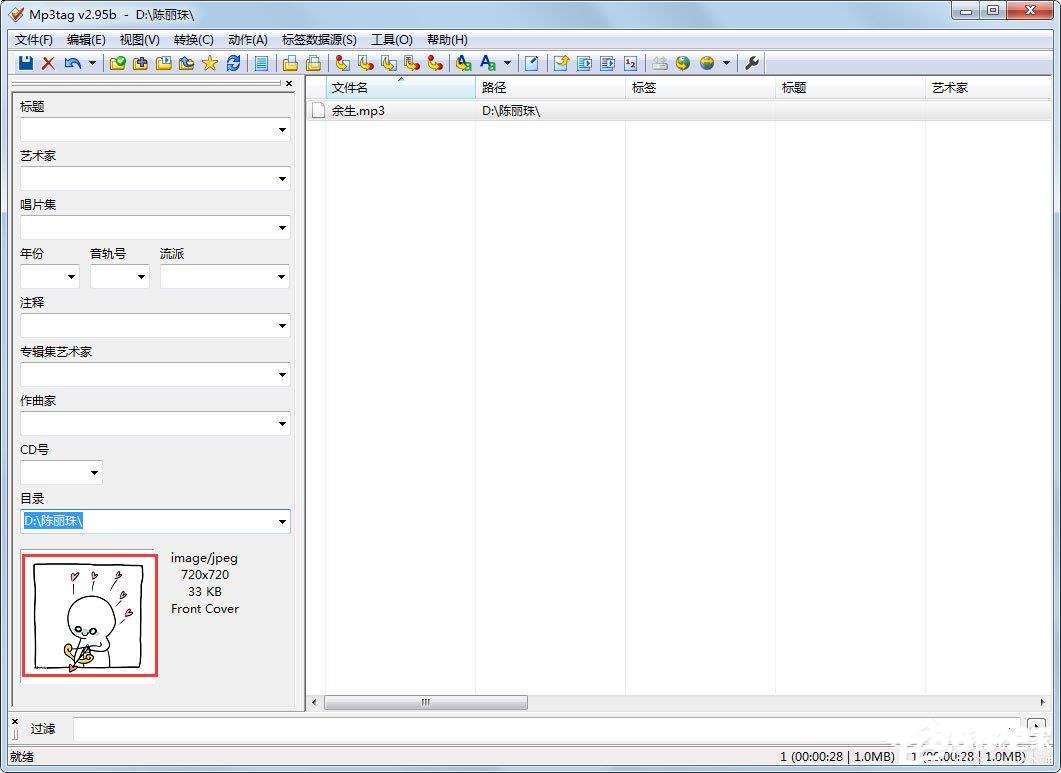Screen dimensions: 1061x773
Task: Remove tag using the red X icon
Action: [x=48, y=63]
